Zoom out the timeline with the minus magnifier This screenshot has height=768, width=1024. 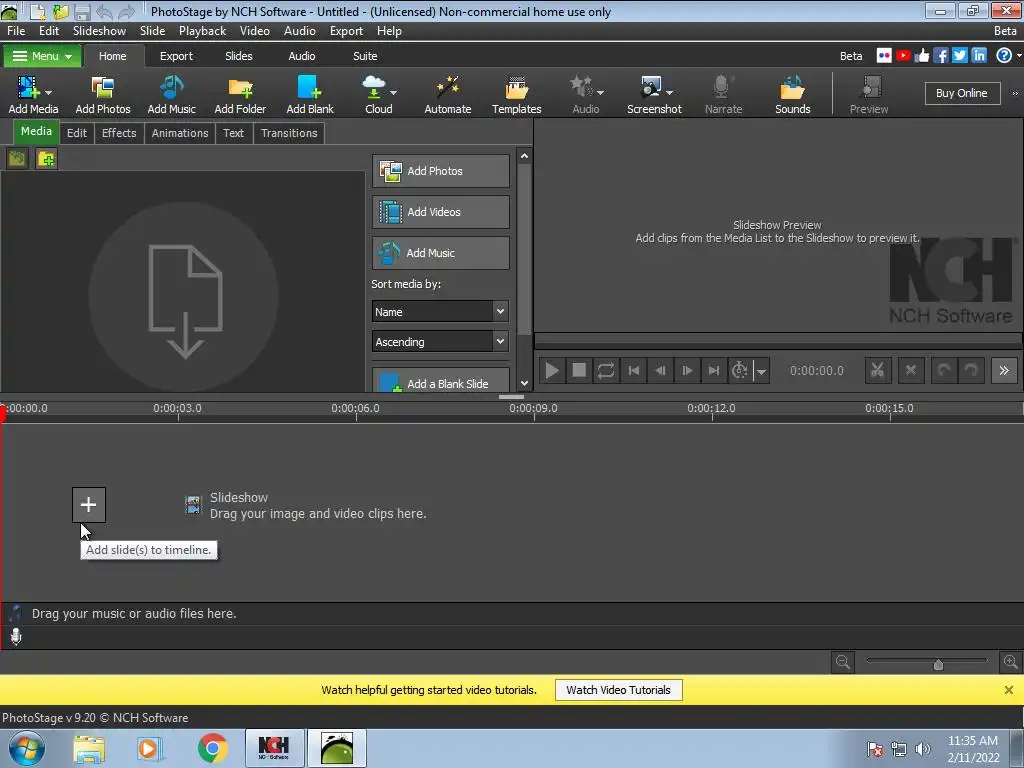tap(842, 662)
